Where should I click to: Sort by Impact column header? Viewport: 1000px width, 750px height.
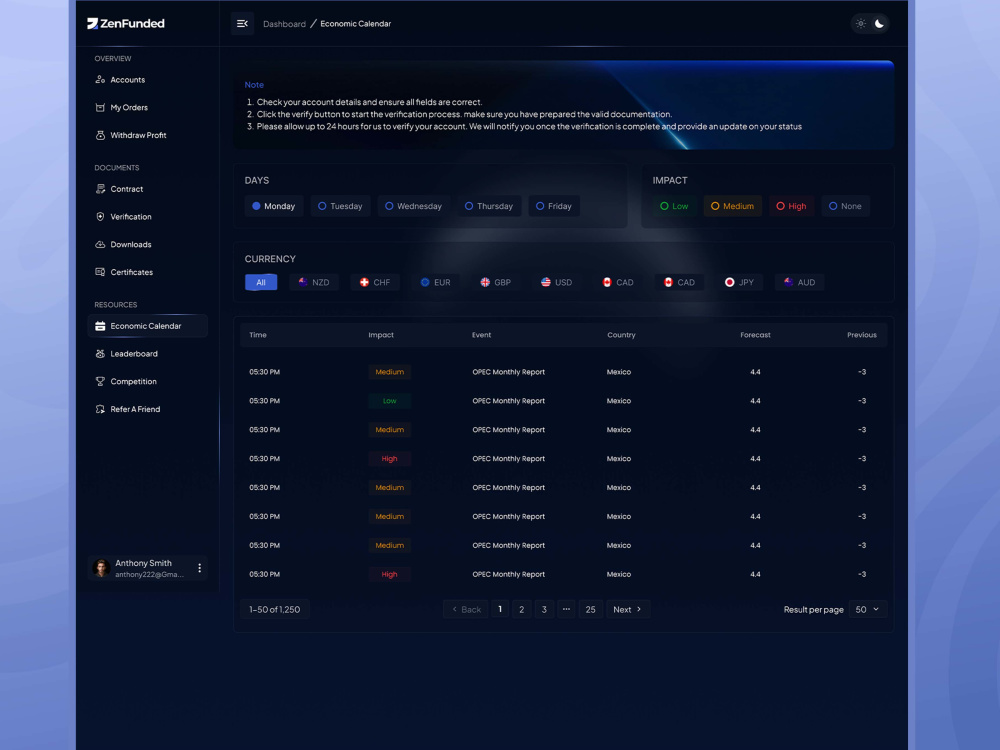click(x=381, y=335)
